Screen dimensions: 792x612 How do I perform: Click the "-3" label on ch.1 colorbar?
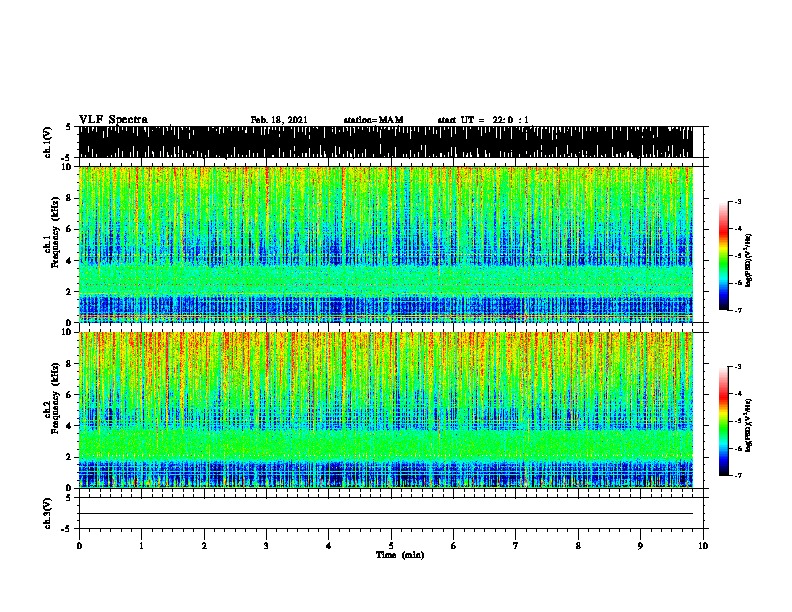737,201
